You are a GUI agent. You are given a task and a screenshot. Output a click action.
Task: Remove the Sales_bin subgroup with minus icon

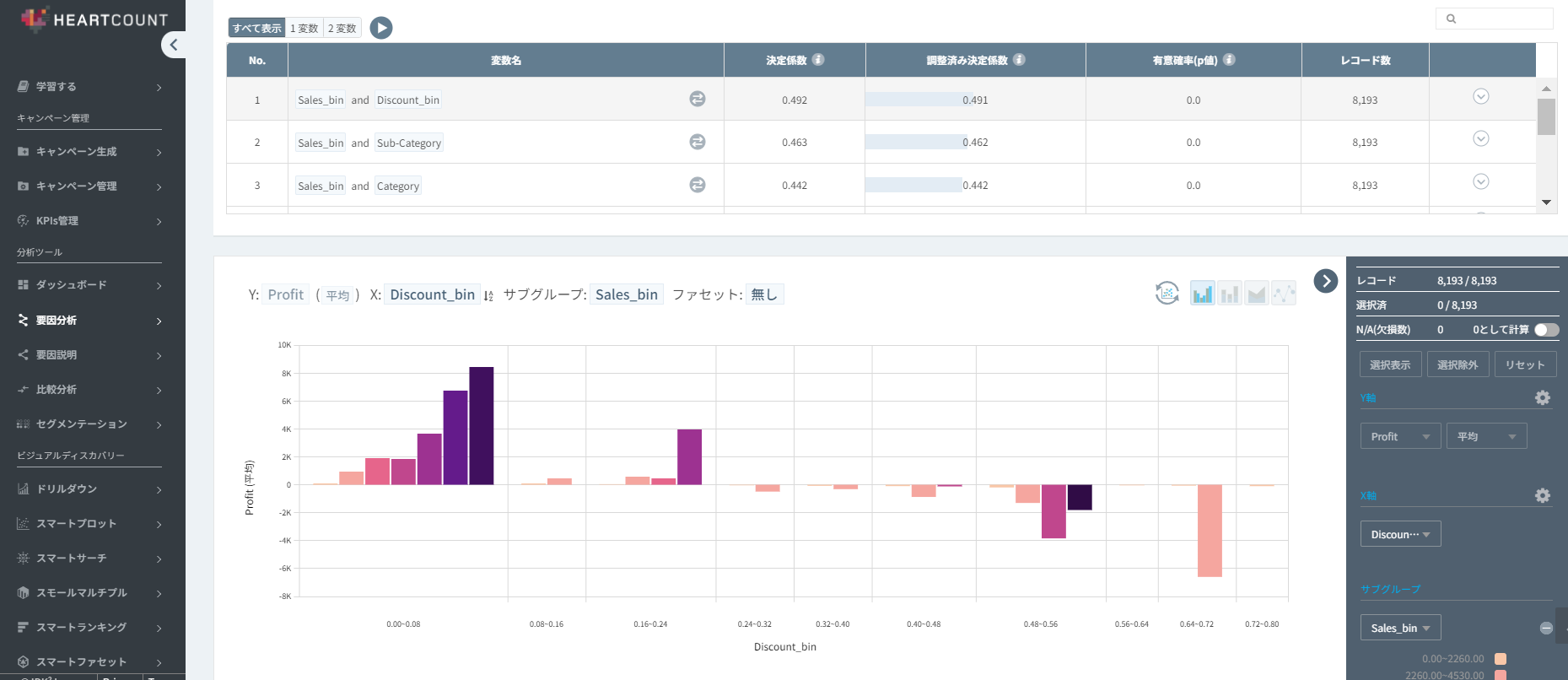tap(1546, 628)
